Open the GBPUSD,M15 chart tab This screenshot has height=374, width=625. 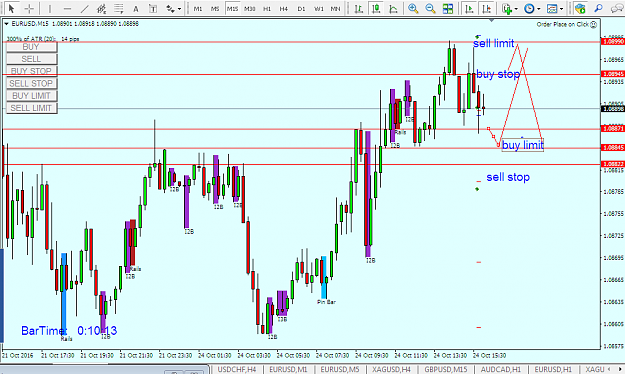point(446,370)
